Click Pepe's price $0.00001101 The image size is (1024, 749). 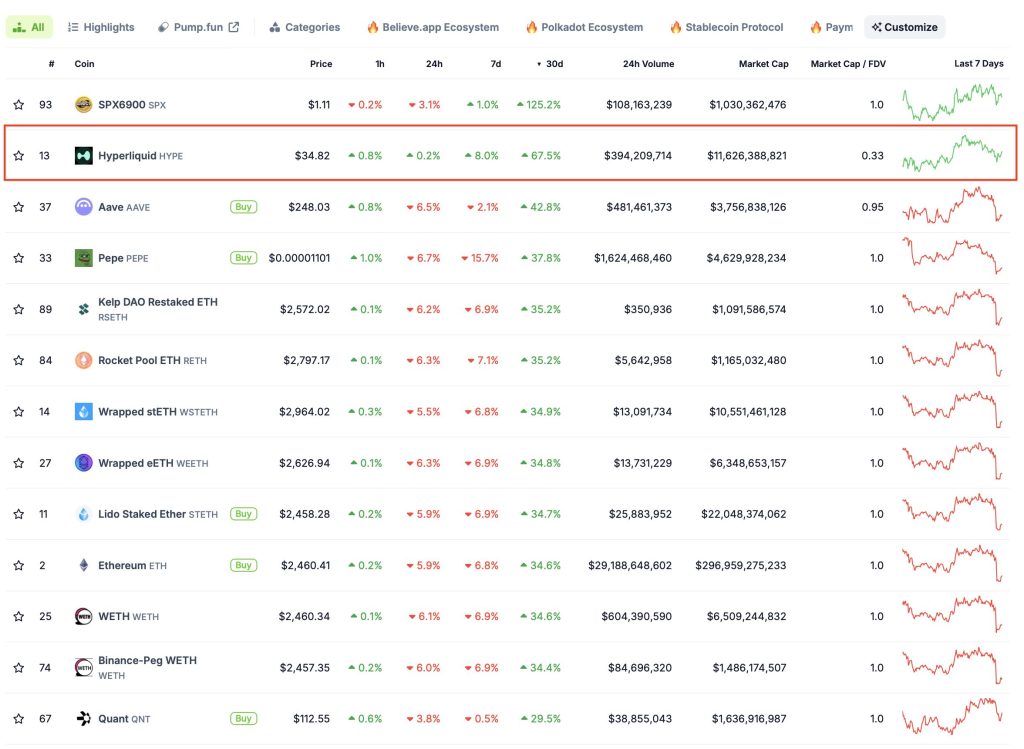[299, 258]
